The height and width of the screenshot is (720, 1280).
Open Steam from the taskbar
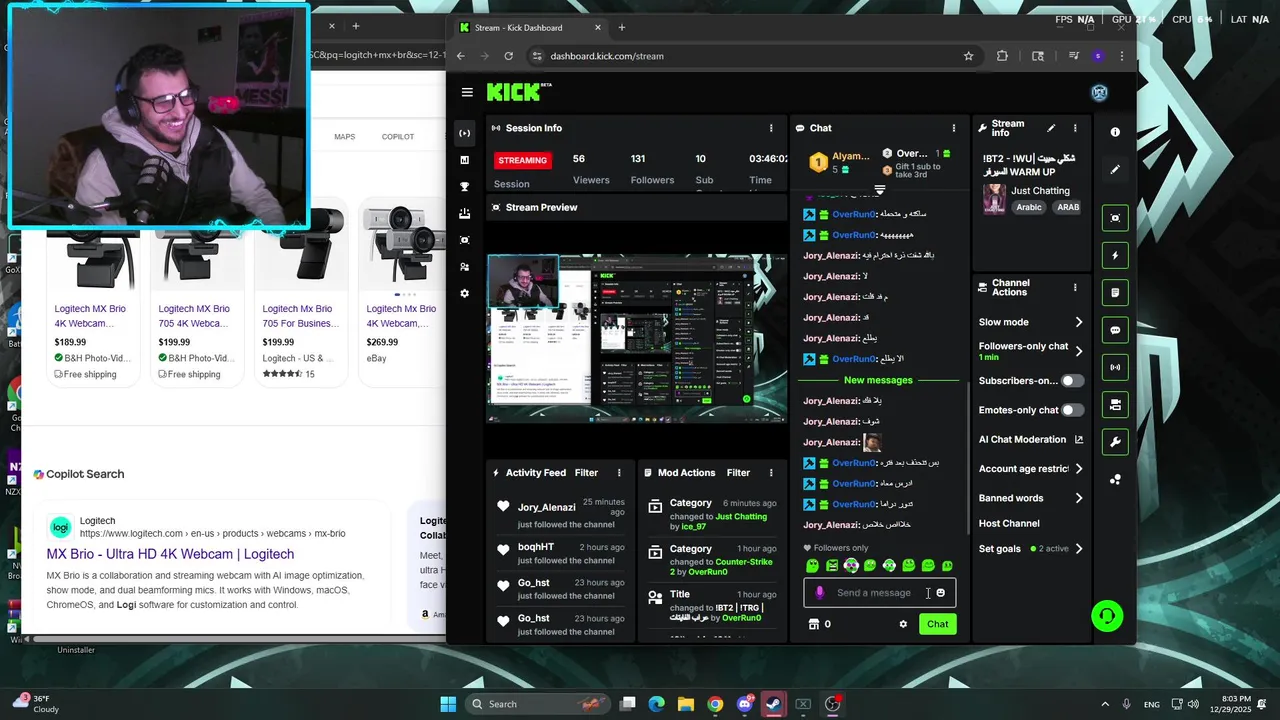[x=773, y=704]
